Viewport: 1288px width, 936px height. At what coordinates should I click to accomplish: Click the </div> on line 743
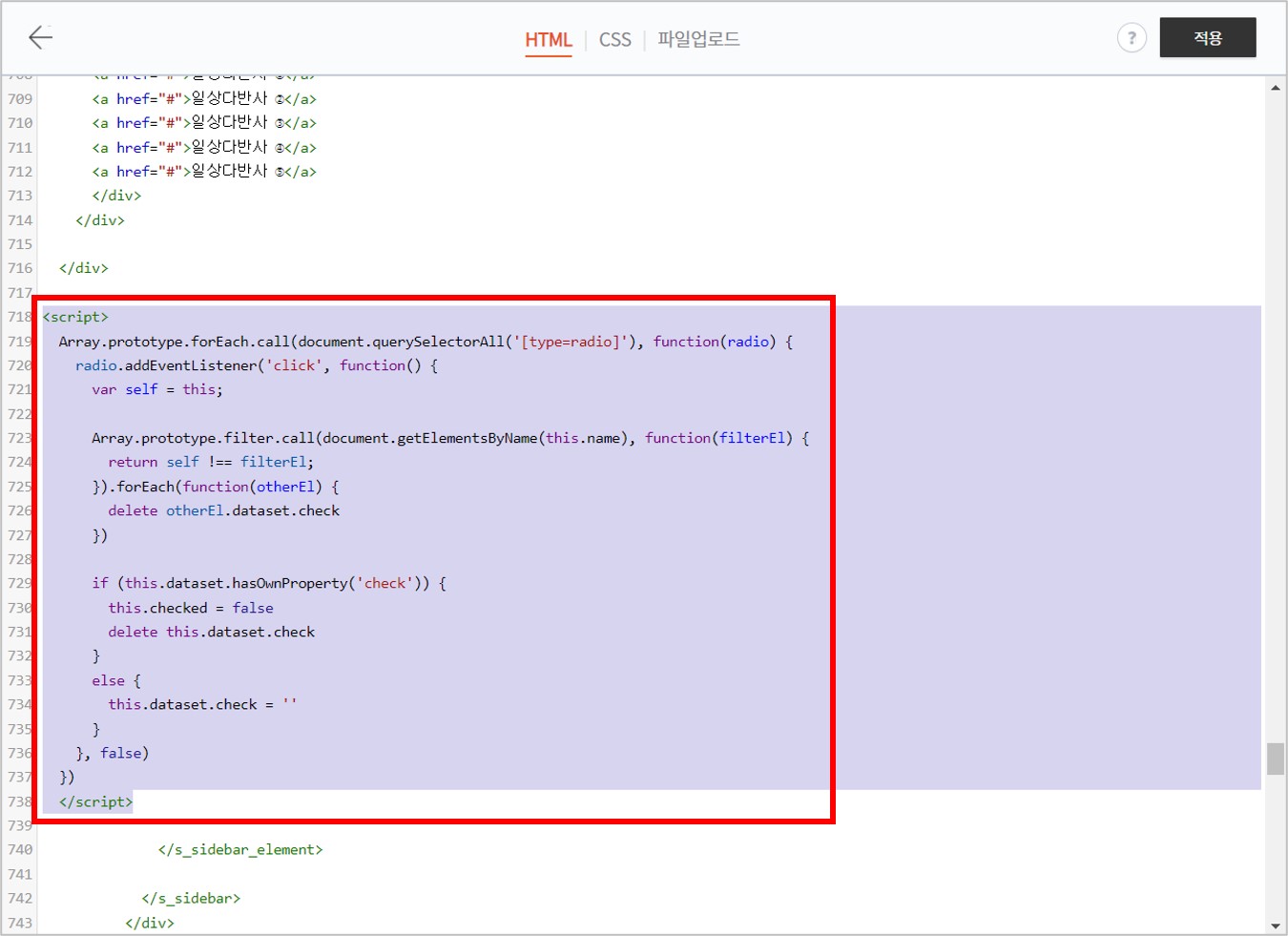[150, 923]
